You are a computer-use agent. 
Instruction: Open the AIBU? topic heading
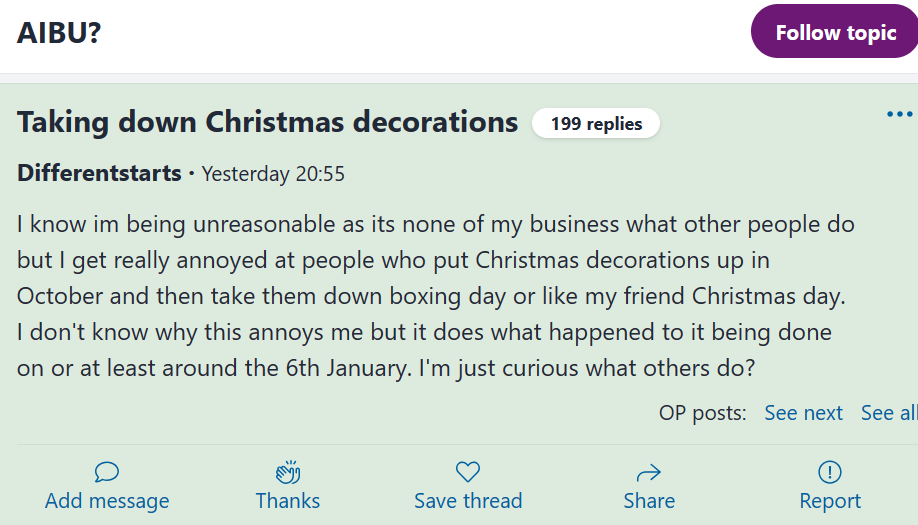tap(59, 33)
